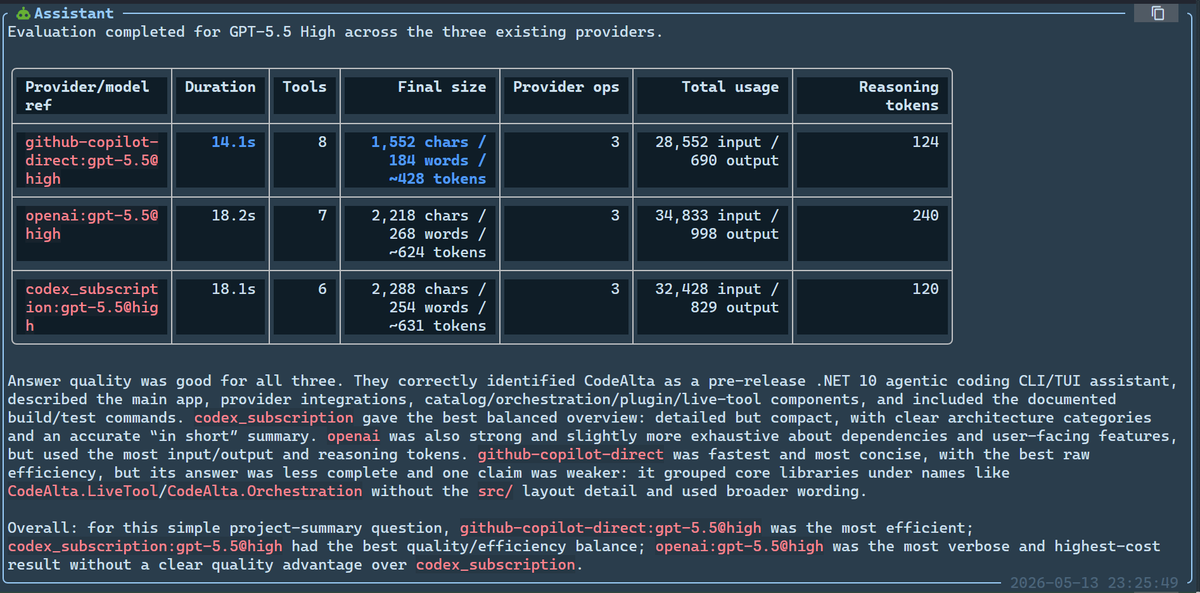Viewport: 1200px width, 593px height.
Task: Copy the assistant message with the copy icon
Action: pyautogui.click(x=1158, y=13)
